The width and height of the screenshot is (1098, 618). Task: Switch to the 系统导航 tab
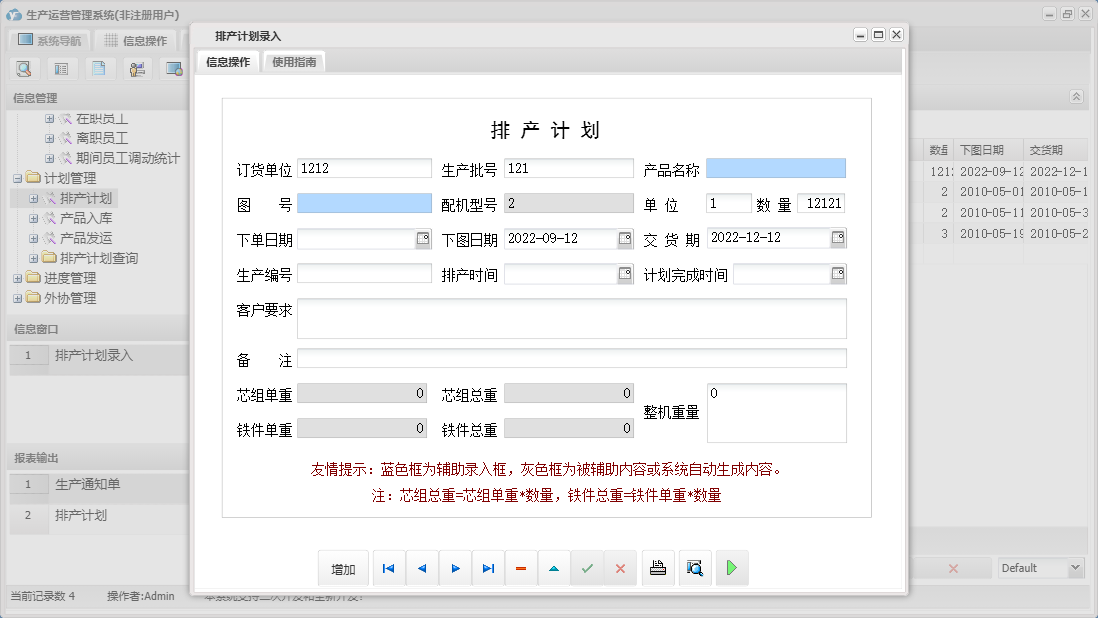point(48,39)
